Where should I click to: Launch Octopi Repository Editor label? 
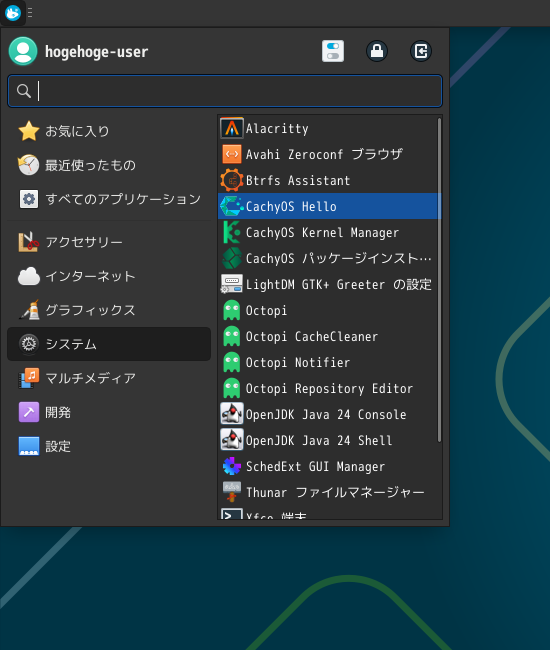click(x=329, y=389)
